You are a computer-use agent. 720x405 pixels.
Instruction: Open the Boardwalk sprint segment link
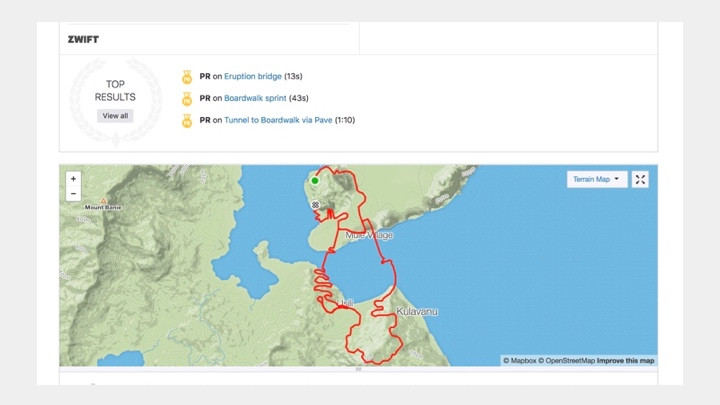255,98
